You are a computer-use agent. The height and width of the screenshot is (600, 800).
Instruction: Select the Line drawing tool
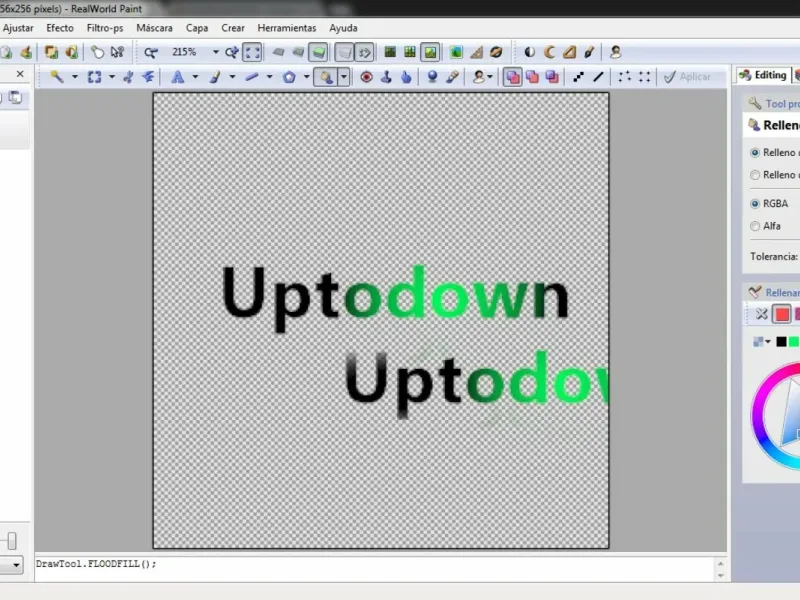[252, 77]
